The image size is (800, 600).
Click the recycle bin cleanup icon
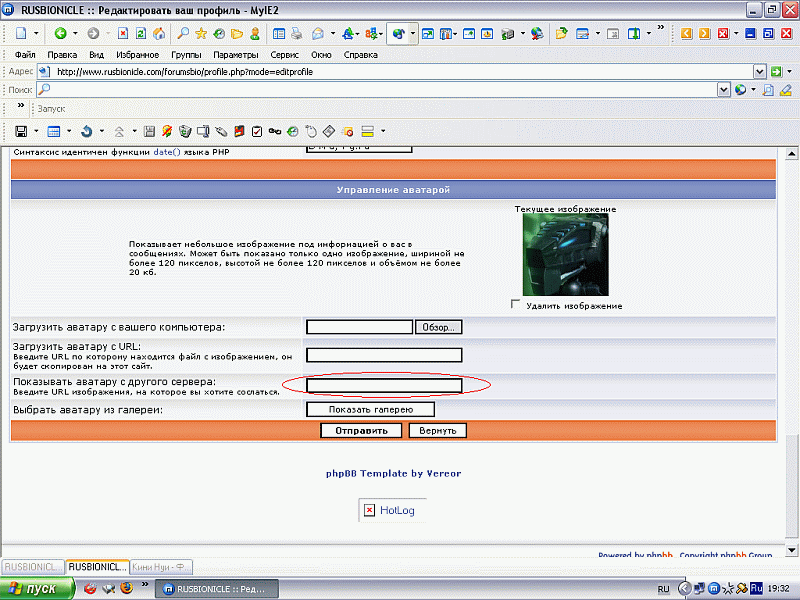[x=185, y=132]
